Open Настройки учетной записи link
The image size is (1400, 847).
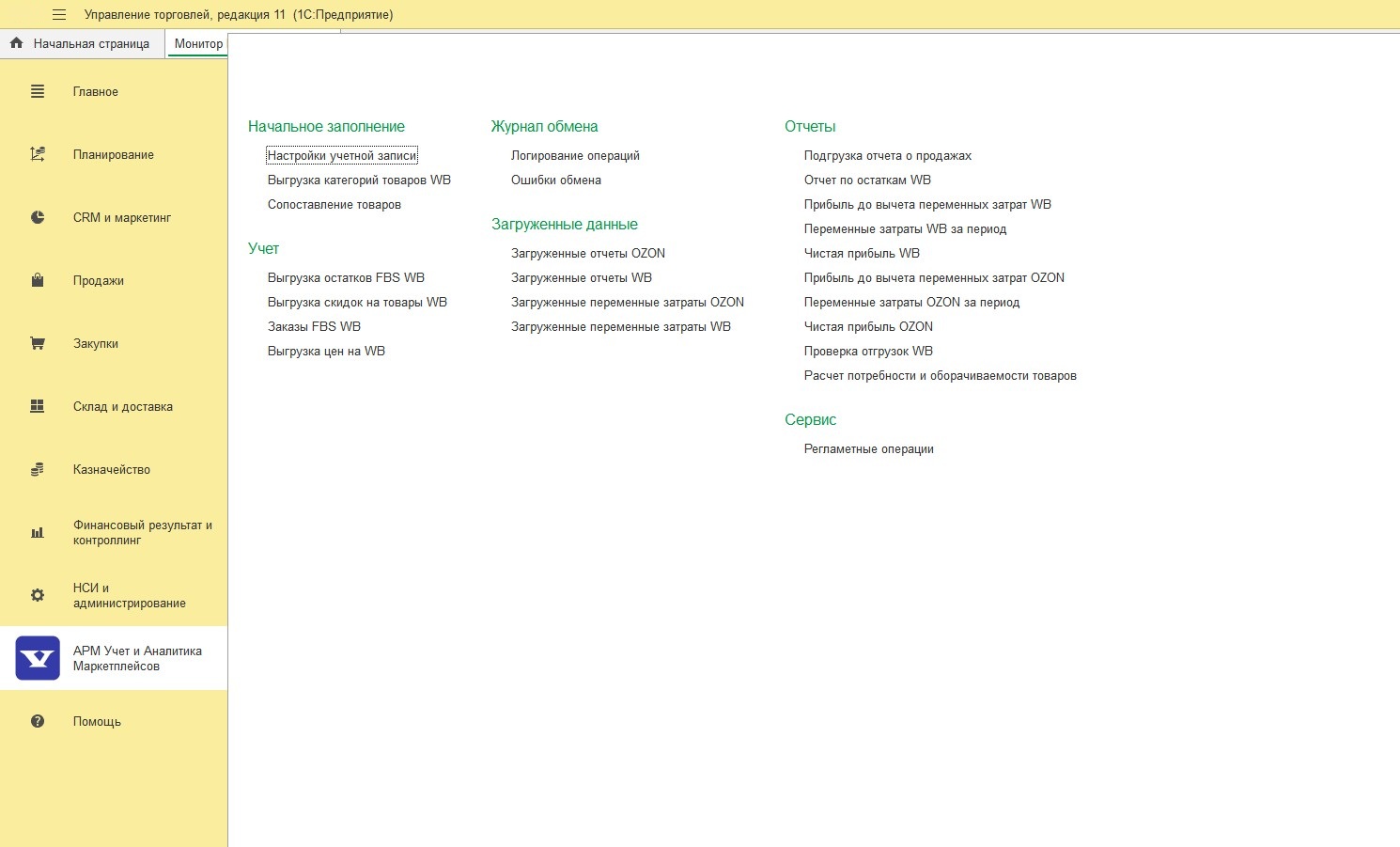(342, 155)
